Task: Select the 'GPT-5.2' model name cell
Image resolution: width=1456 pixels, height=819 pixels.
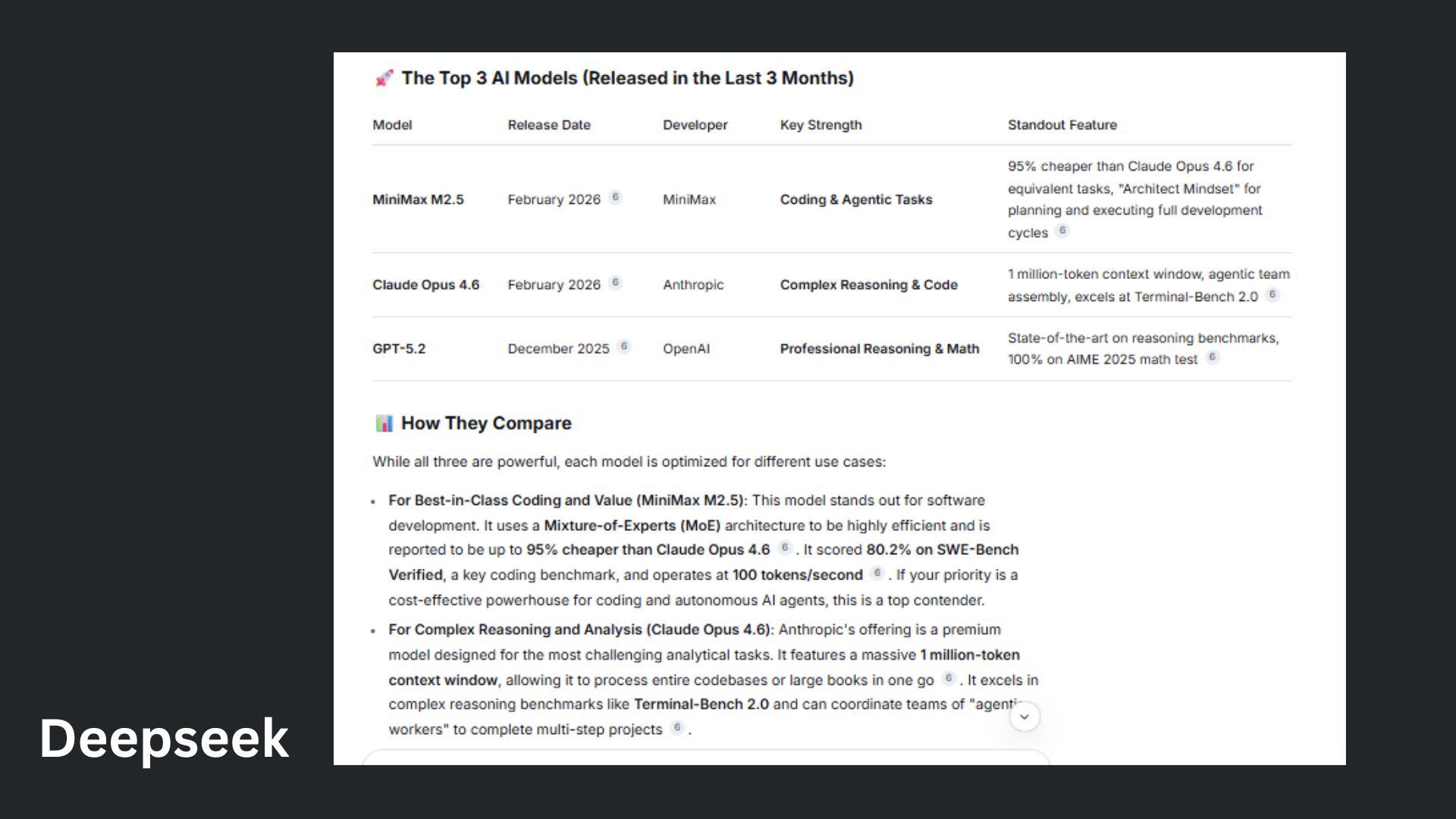Action: [x=399, y=349]
